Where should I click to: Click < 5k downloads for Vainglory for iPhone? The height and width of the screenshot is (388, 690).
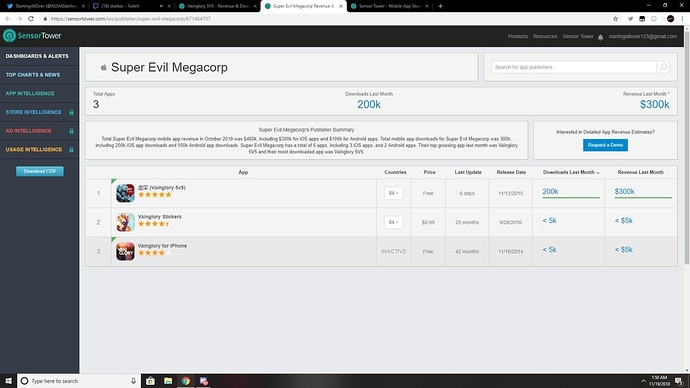click(549, 249)
